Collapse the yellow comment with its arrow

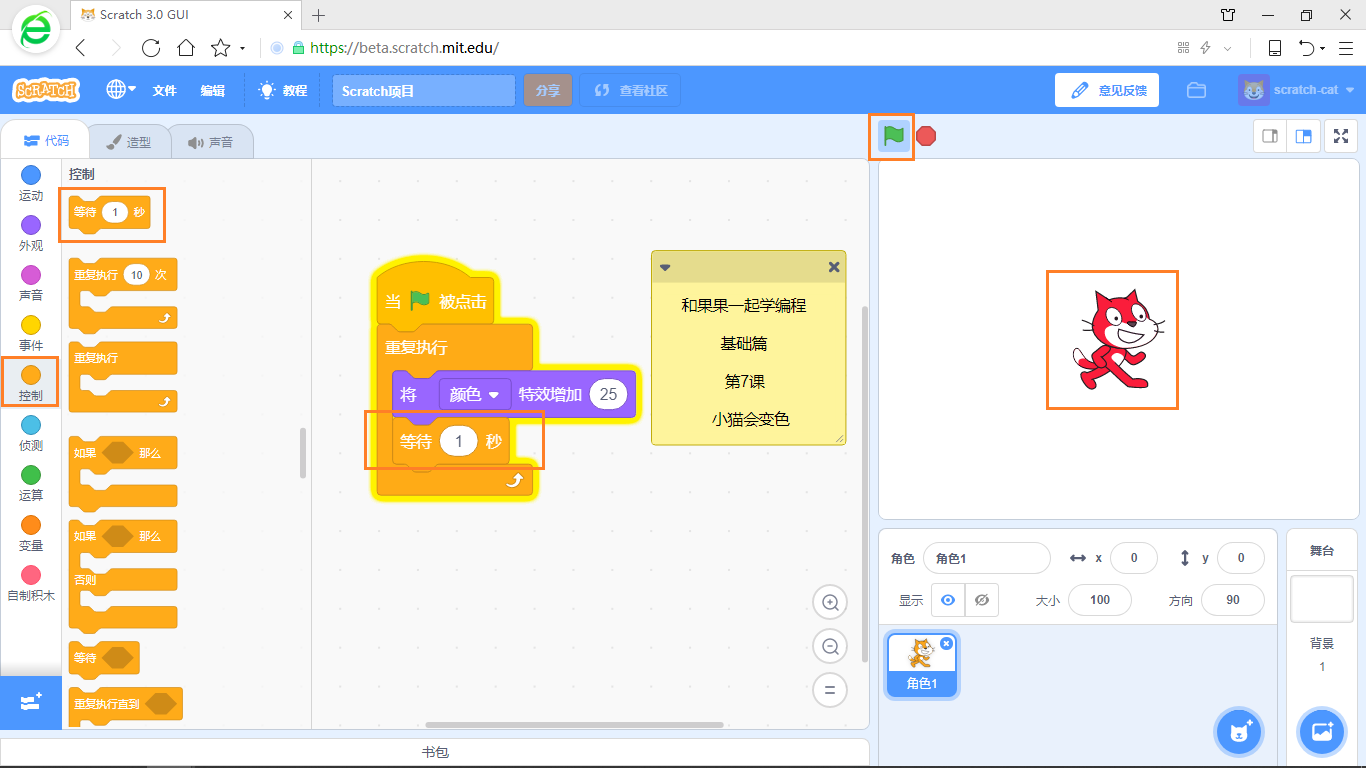click(665, 267)
